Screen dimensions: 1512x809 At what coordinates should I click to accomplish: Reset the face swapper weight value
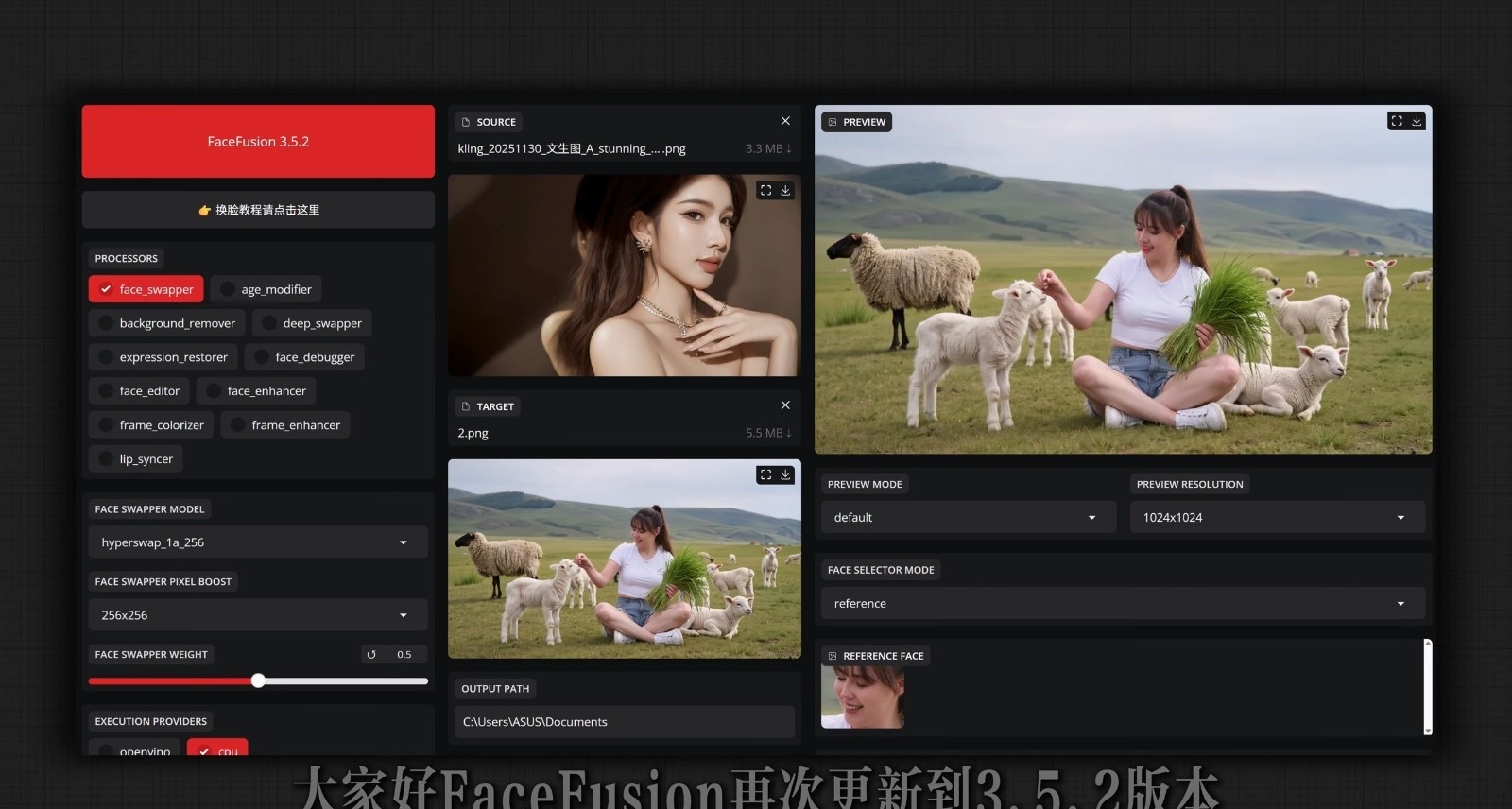coord(371,654)
